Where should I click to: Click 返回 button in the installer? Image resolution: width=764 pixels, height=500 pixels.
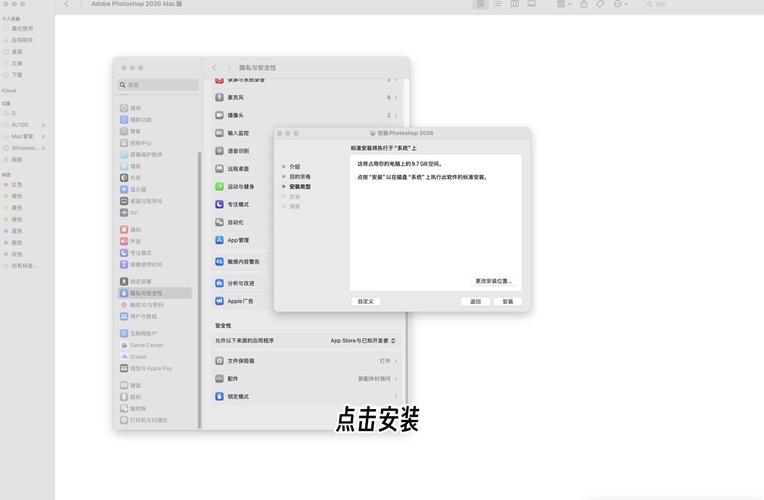coord(476,302)
